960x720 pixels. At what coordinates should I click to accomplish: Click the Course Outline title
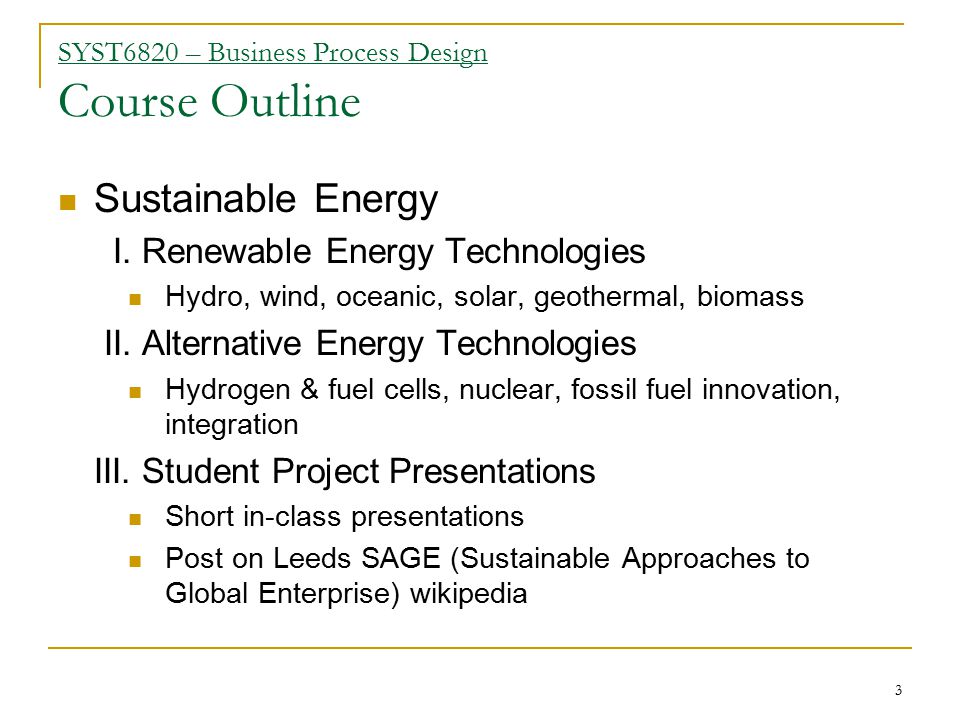(209, 101)
